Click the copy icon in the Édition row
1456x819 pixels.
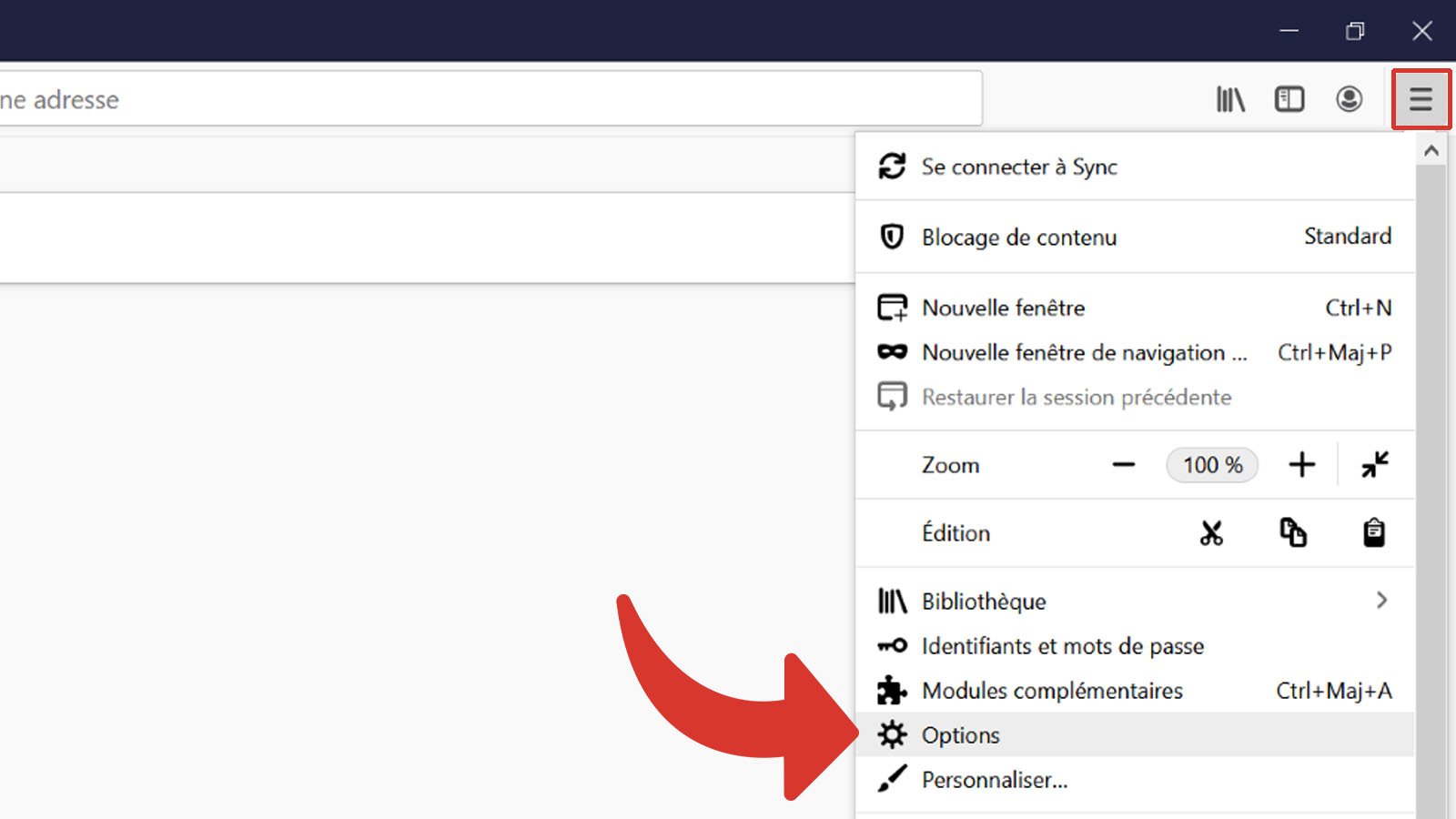pos(1295,533)
